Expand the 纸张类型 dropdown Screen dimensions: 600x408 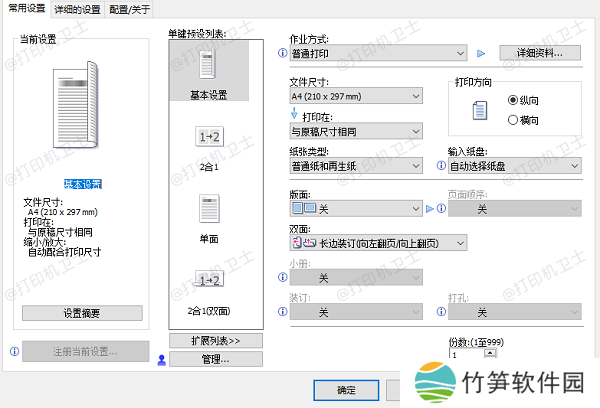click(x=356, y=165)
